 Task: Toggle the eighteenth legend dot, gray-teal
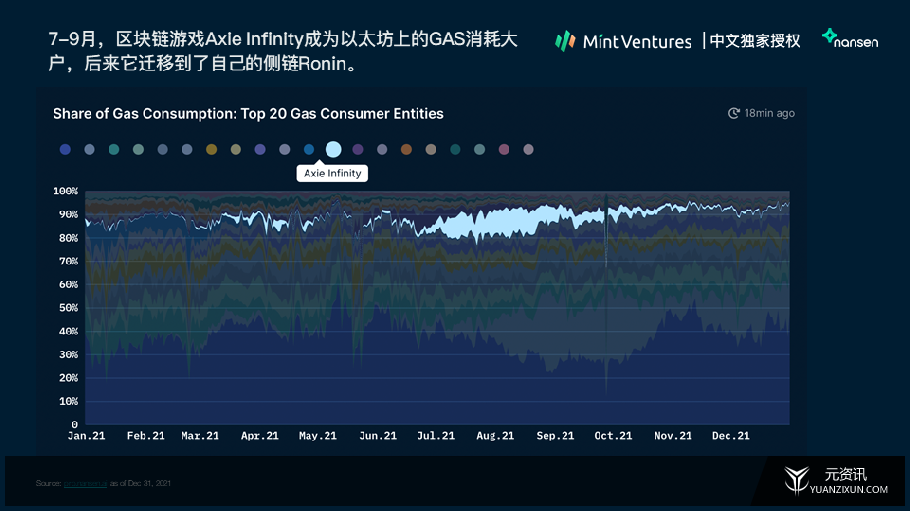coord(479,150)
